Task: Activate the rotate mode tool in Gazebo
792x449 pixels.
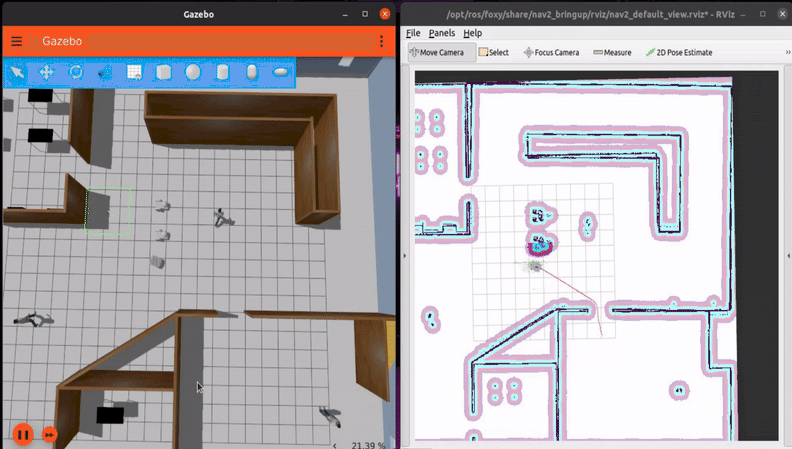Action: [76, 72]
